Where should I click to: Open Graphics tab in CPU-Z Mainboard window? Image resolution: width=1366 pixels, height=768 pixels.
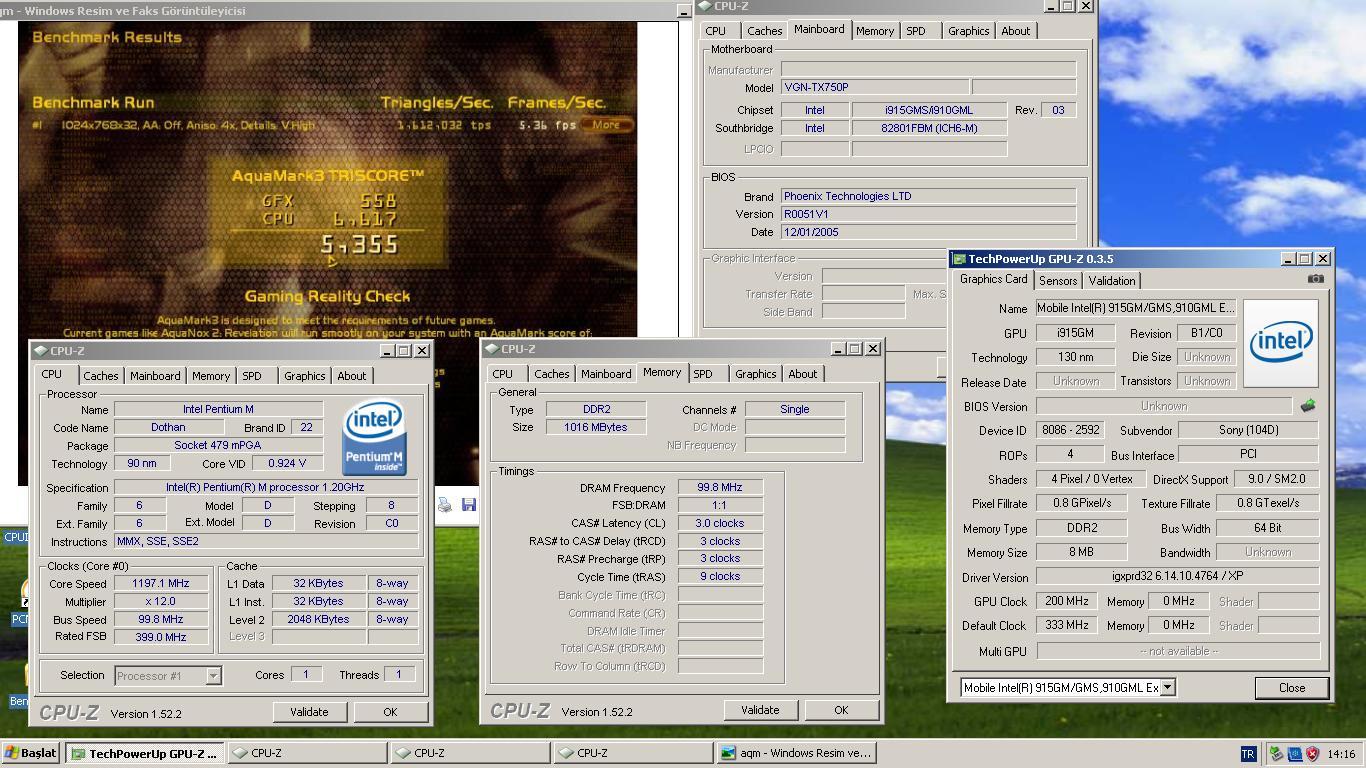(968, 31)
